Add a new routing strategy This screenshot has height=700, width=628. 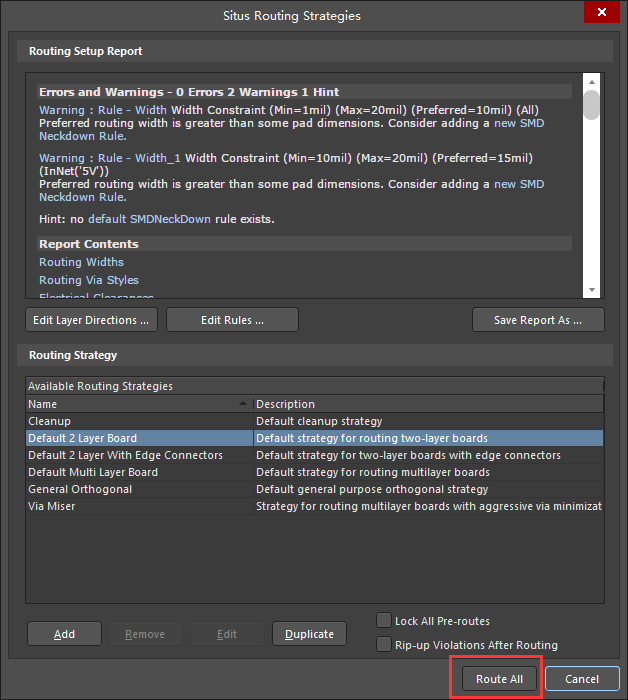coord(64,634)
